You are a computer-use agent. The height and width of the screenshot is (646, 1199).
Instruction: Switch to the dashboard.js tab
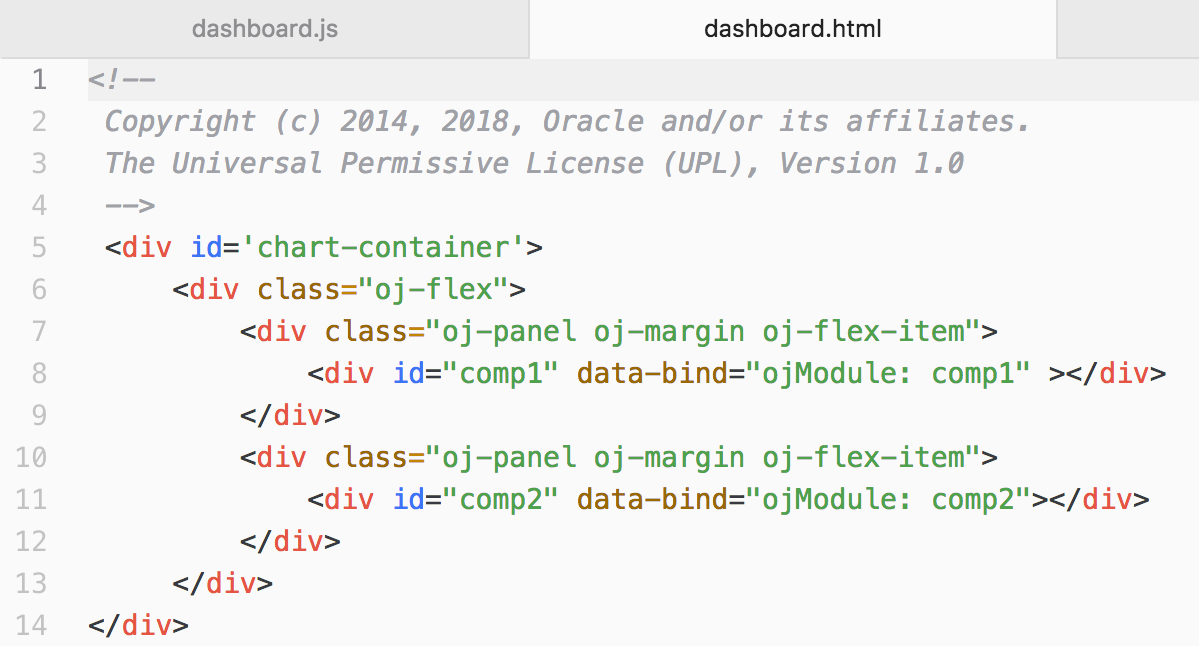click(x=264, y=28)
